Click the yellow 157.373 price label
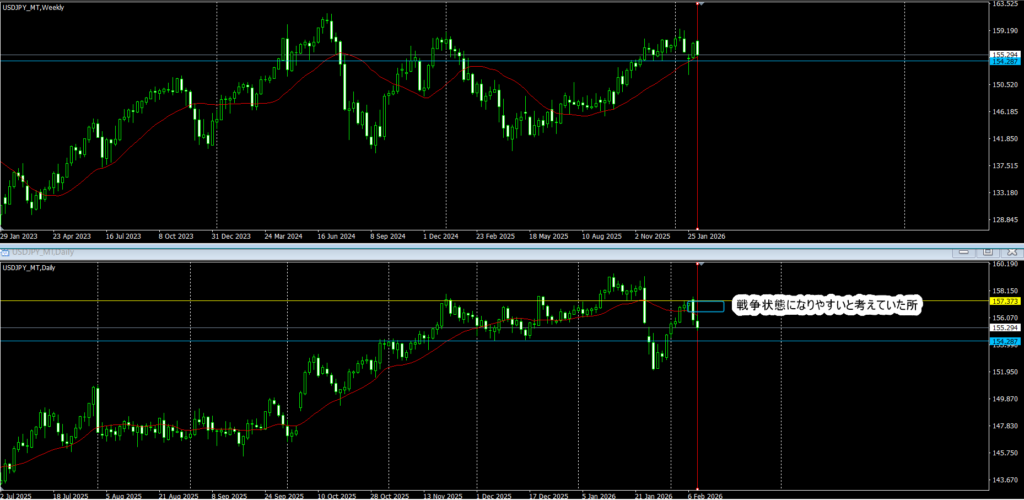 pyautogui.click(x=1005, y=301)
